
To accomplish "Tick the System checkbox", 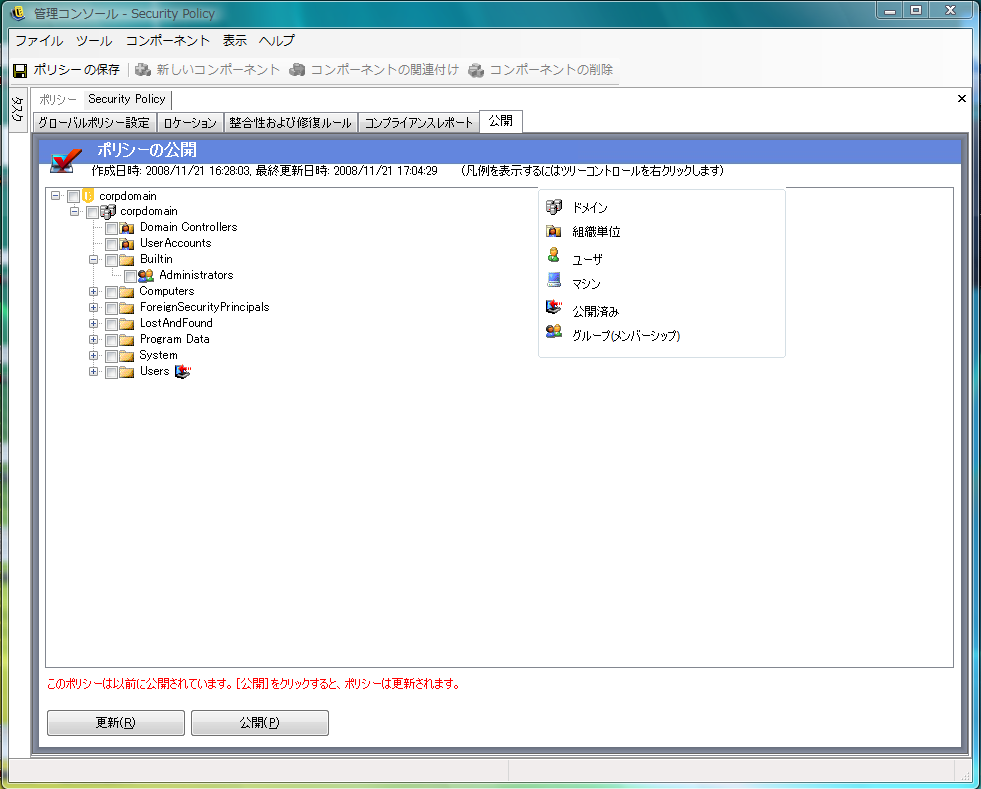I will click(x=111, y=356).
